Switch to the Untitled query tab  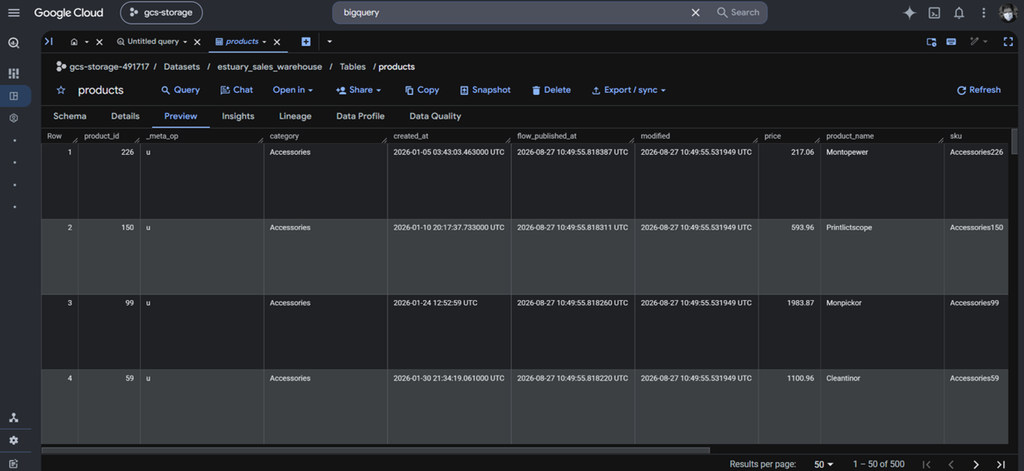point(148,41)
